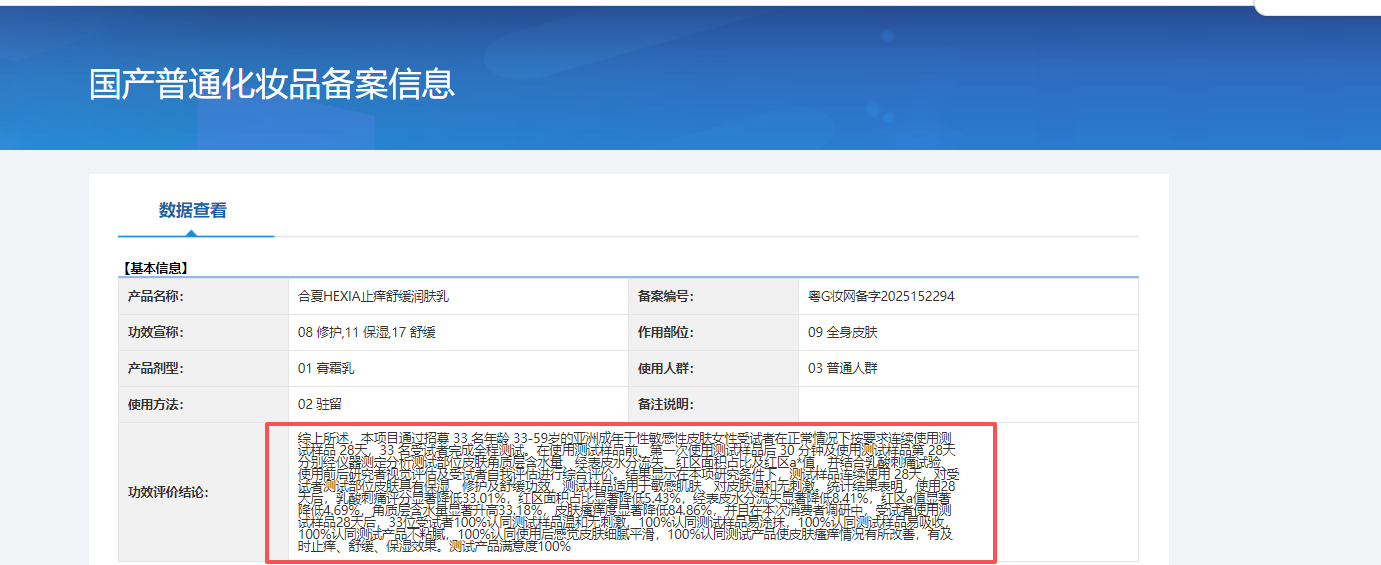This screenshot has height=565, width=1381.
Task: Click the 作用部位 label cell
Action: click(x=666, y=332)
